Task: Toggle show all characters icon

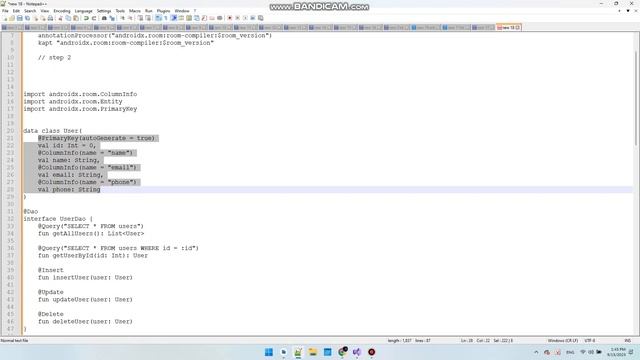Action: (165, 18)
